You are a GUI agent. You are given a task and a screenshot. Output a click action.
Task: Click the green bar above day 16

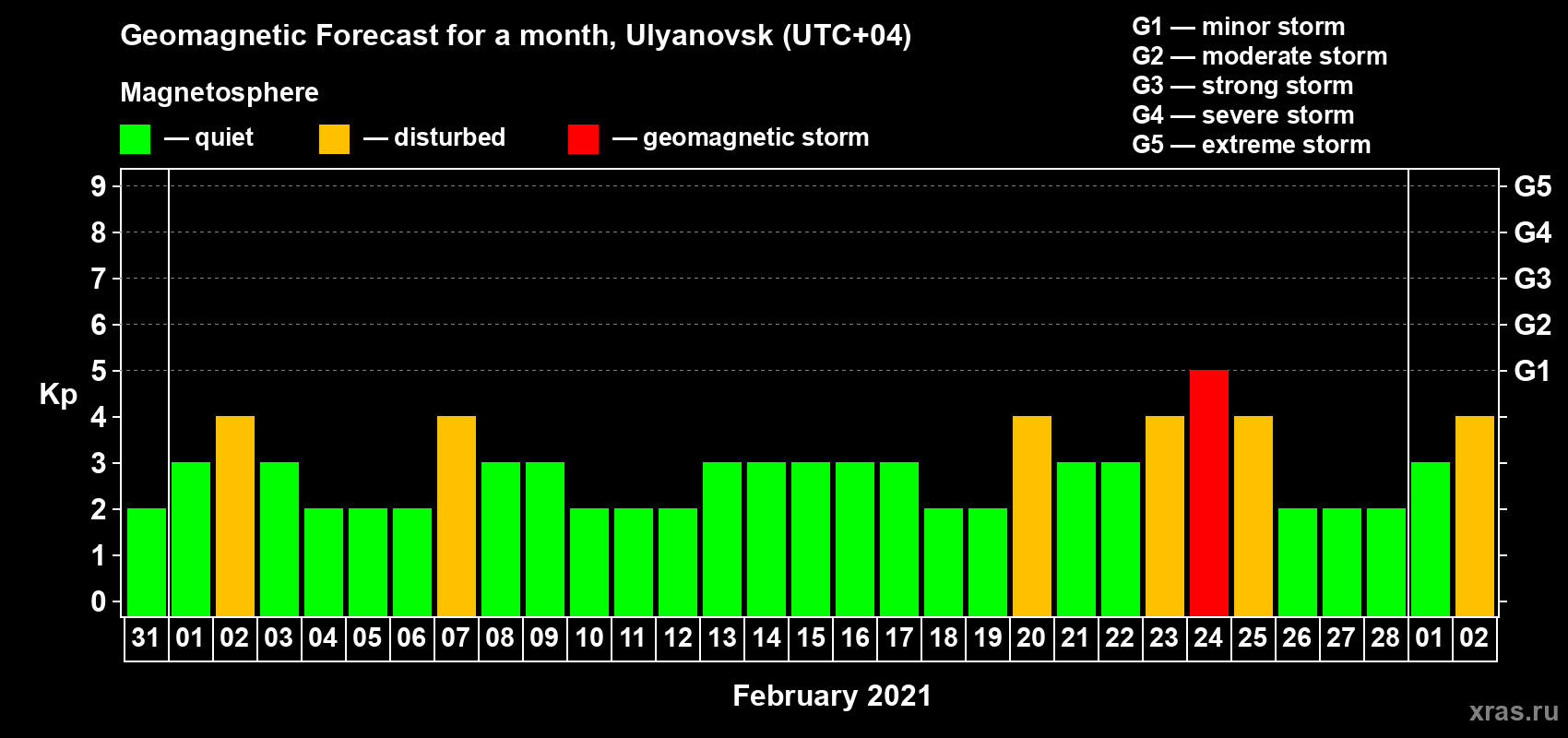(x=854, y=539)
